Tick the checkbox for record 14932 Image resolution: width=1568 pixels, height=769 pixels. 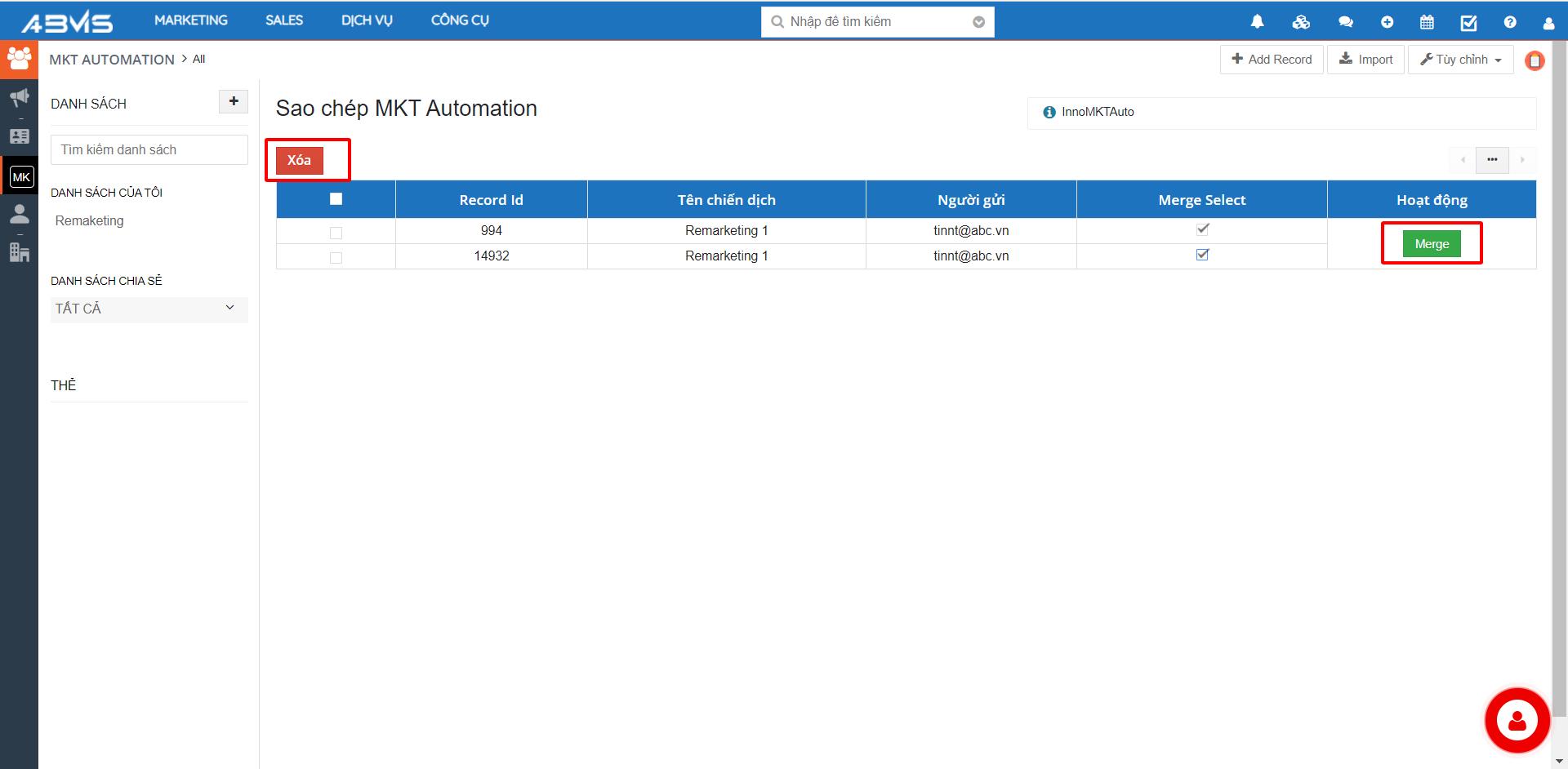point(336,257)
